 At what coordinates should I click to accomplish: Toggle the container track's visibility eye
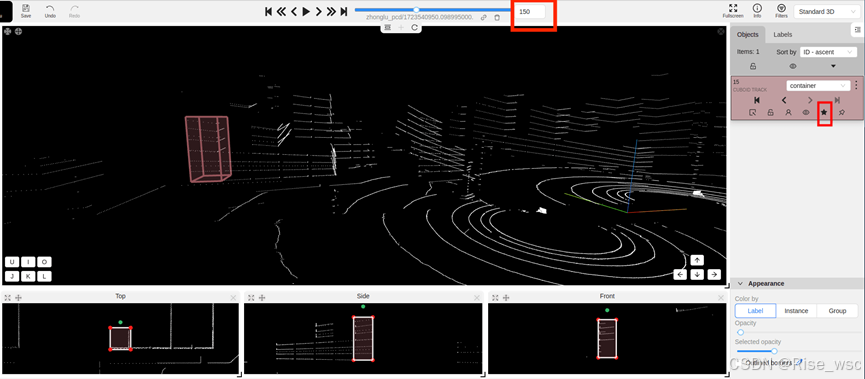[x=806, y=112]
